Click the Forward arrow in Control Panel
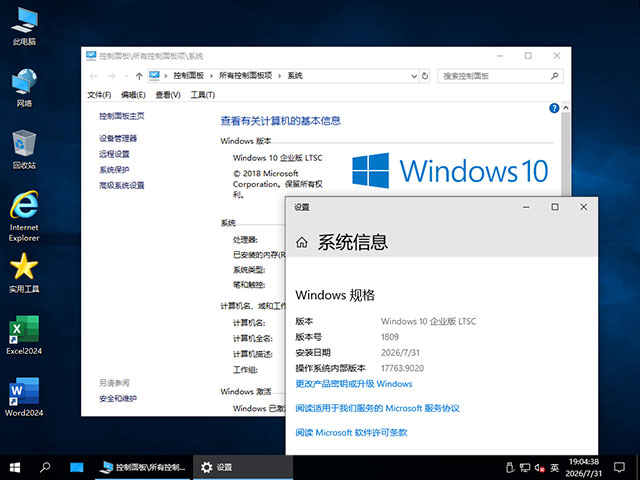The width and height of the screenshot is (640, 480). point(111,76)
